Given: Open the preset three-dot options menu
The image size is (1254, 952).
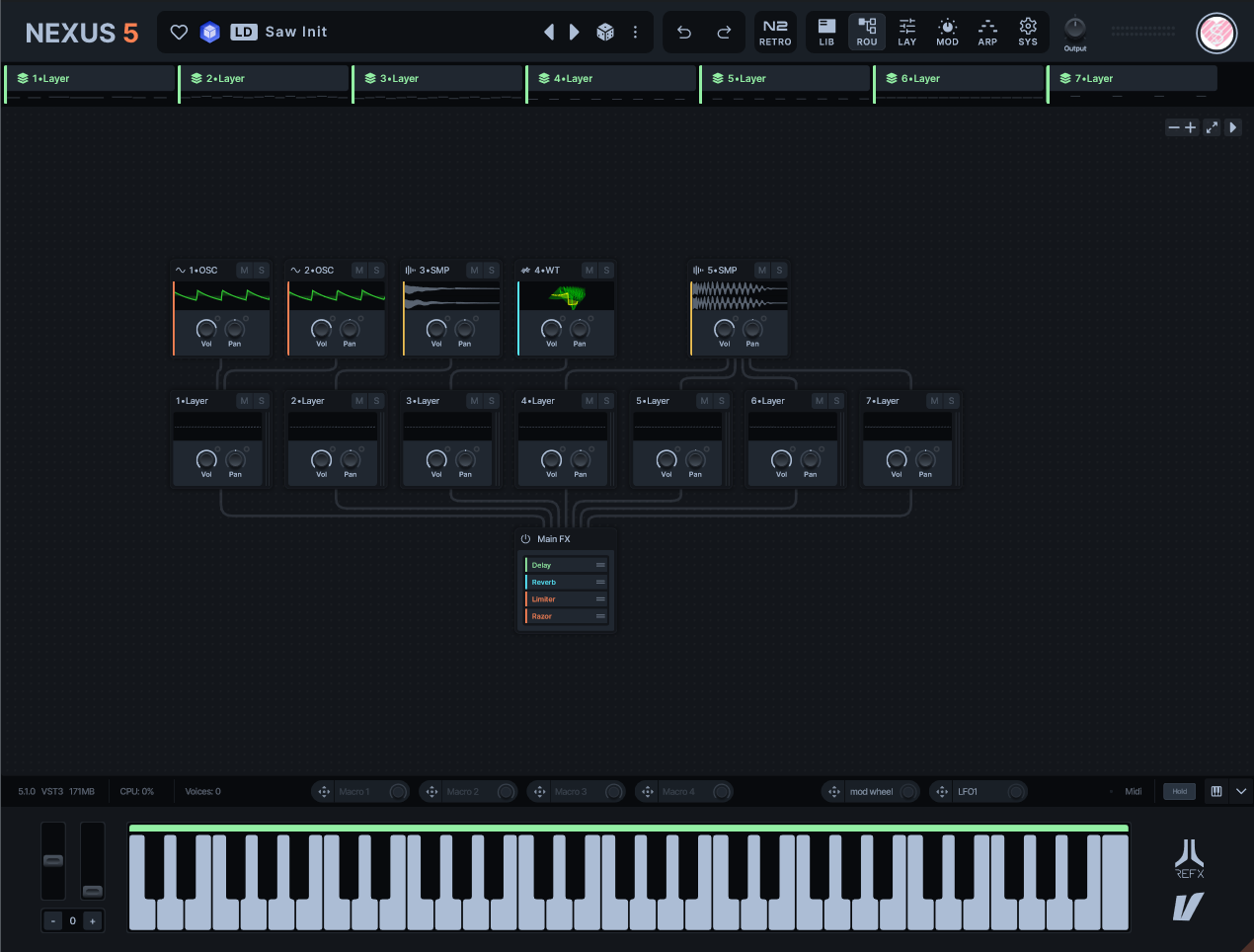Looking at the screenshot, I should pyautogui.click(x=635, y=32).
